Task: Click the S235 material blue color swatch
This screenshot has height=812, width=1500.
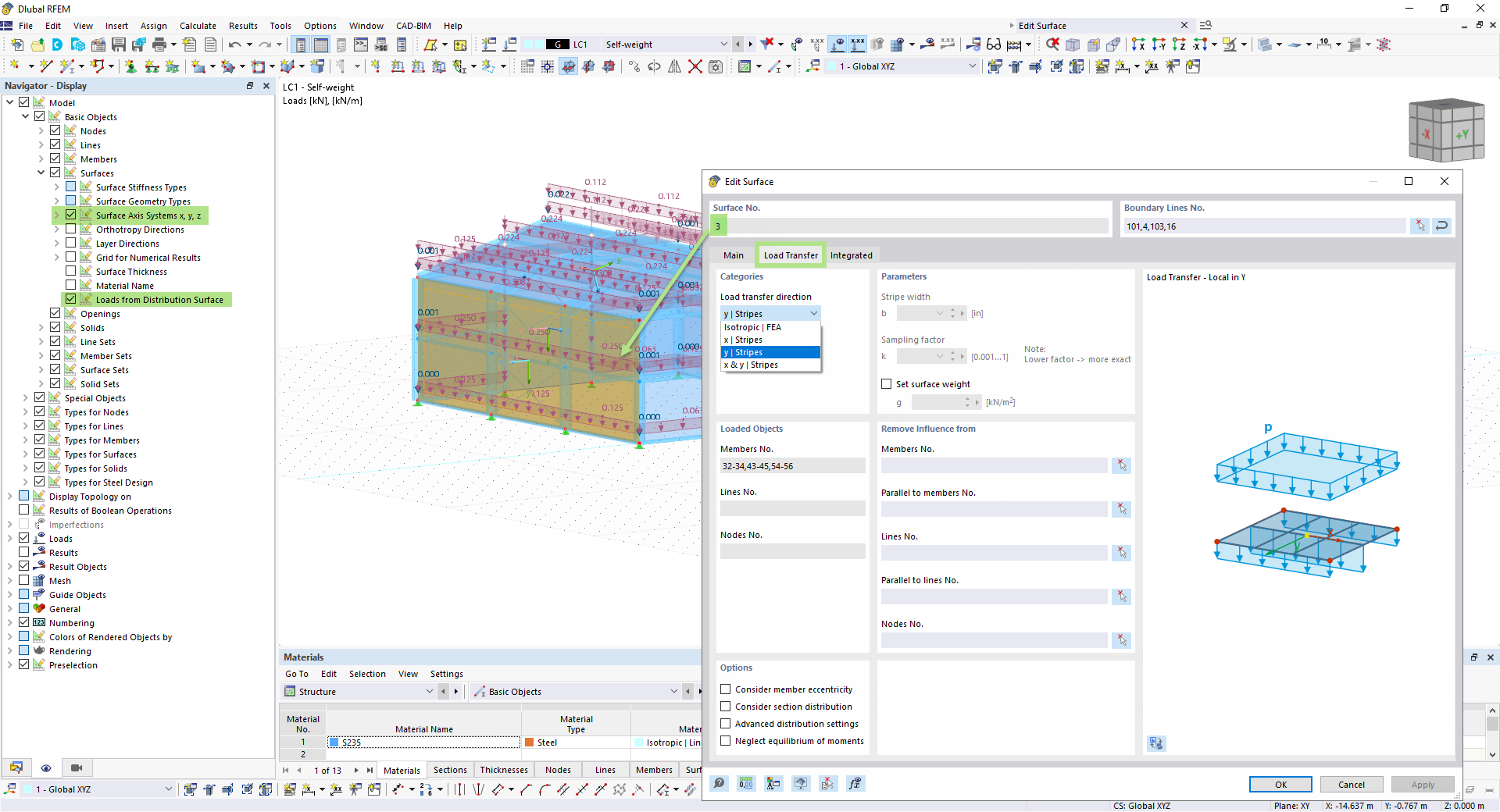Action: click(x=334, y=743)
